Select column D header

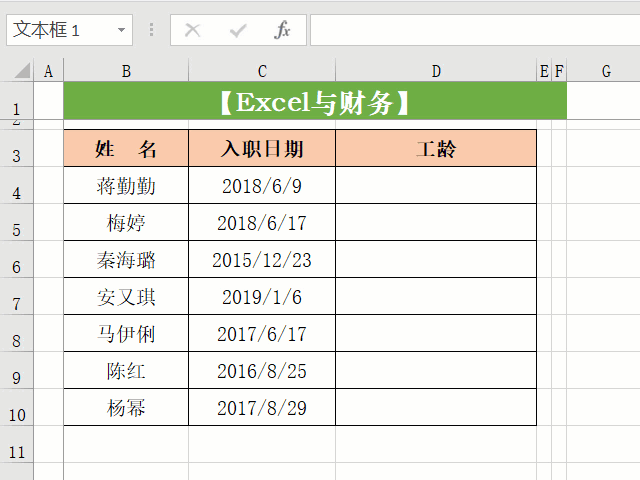point(436,71)
